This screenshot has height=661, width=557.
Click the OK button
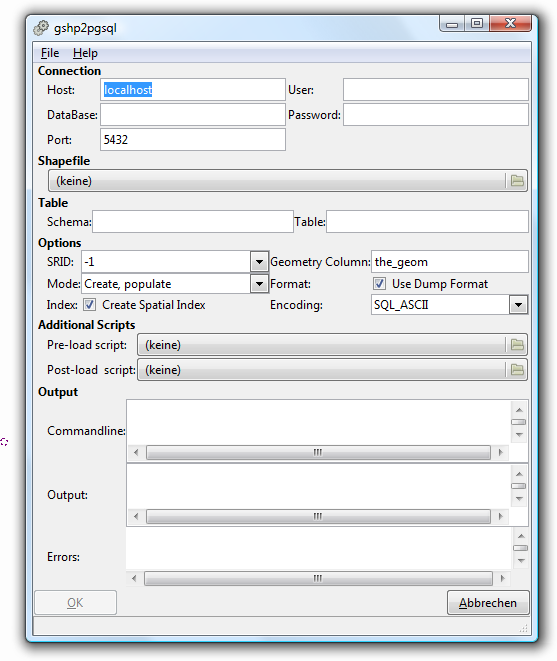click(75, 602)
